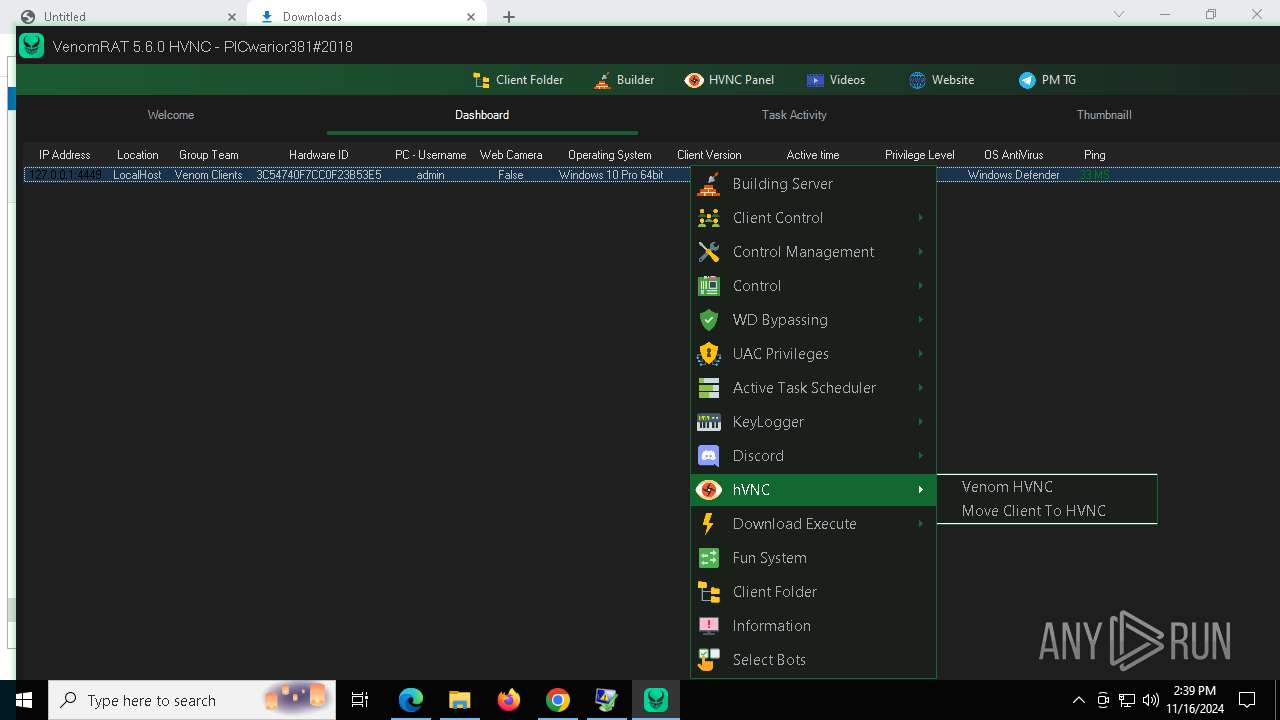Choose Move Client To HVNC
1280x720 pixels.
[x=1047, y=511]
